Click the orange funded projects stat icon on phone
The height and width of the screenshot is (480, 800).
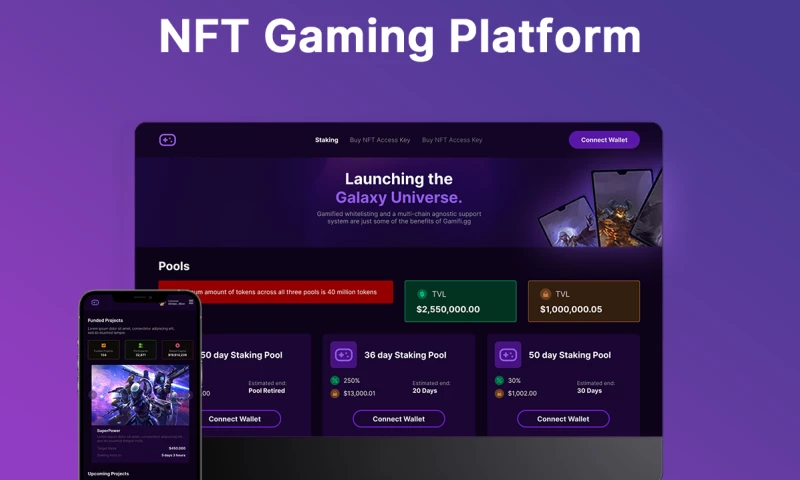[x=104, y=345]
